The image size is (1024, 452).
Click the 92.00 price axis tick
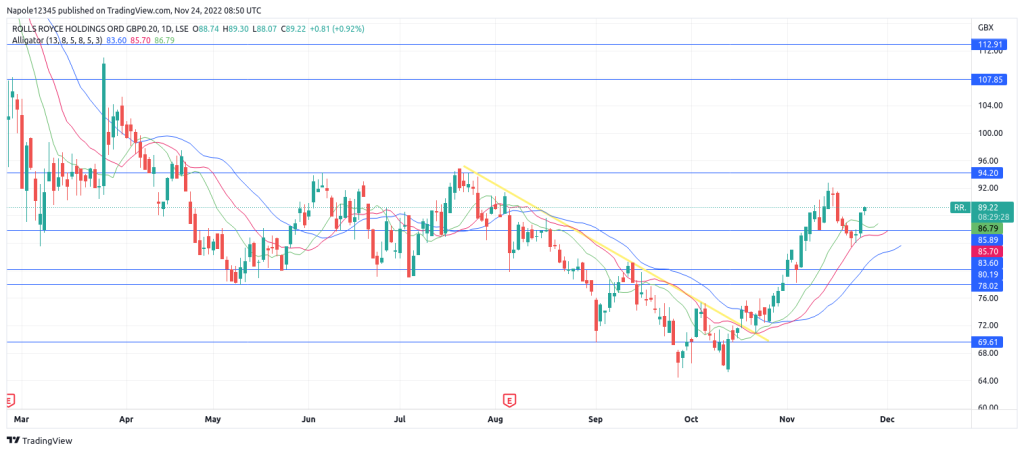coord(989,187)
